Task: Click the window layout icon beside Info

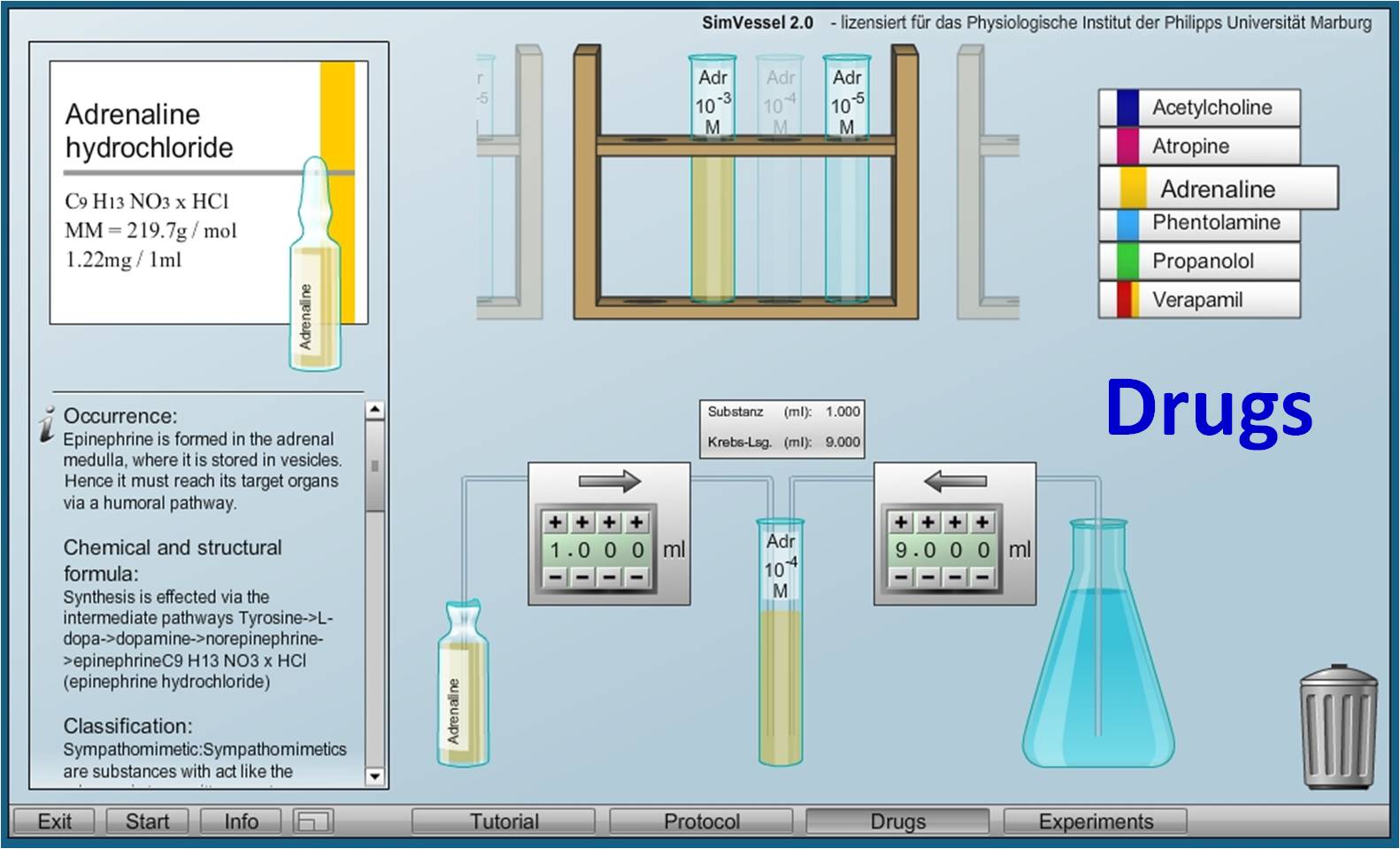Action: pyautogui.click(x=312, y=822)
